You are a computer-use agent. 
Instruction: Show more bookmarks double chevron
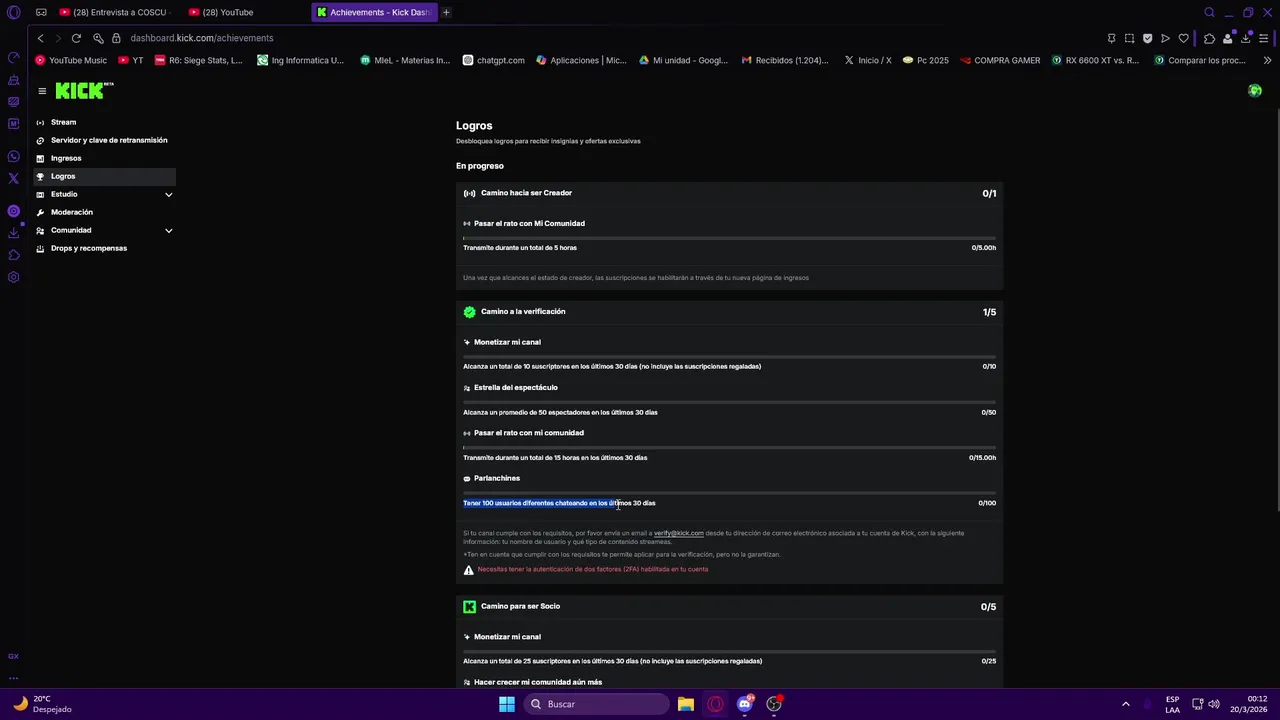pyautogui.click(x=1268, y=60)
